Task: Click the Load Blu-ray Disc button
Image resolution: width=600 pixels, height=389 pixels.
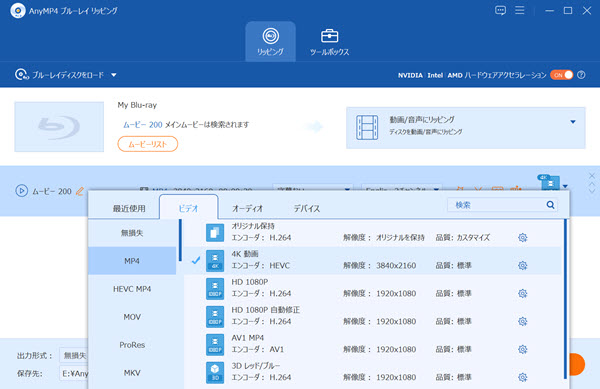Action: [x=59, y=75]
